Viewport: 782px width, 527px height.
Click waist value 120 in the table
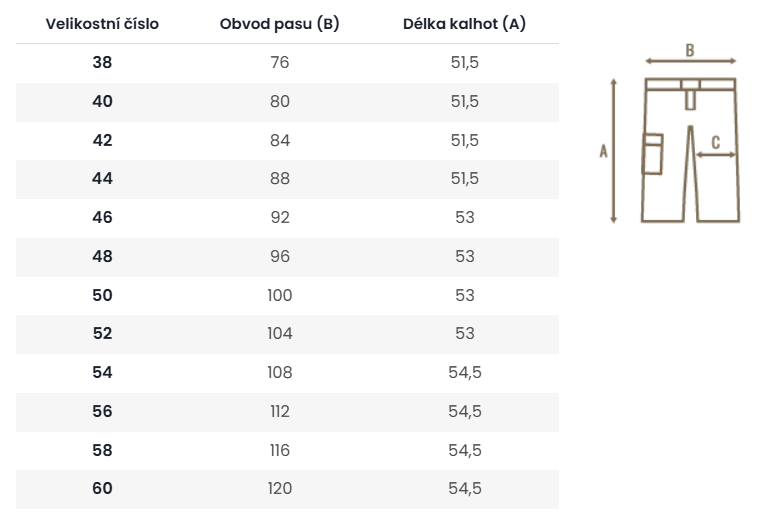280,489
